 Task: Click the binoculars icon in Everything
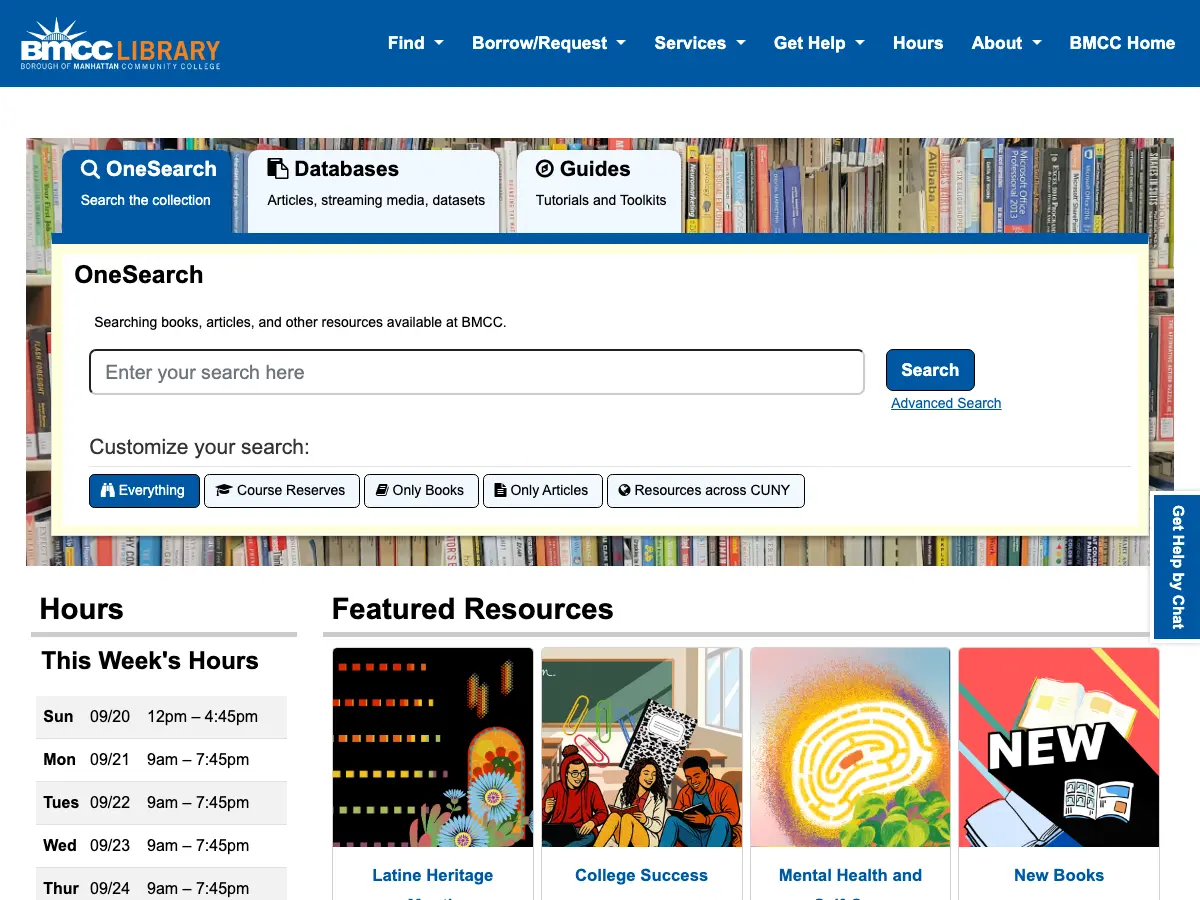108,490
